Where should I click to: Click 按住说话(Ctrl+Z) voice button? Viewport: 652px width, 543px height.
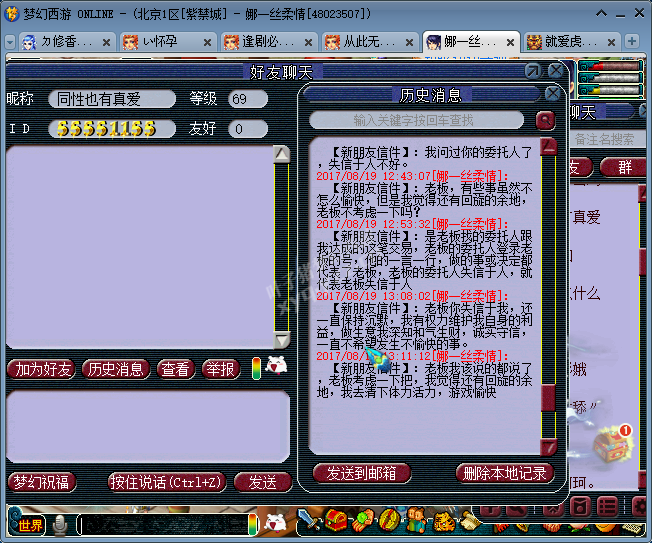click(x=167, y=482)
